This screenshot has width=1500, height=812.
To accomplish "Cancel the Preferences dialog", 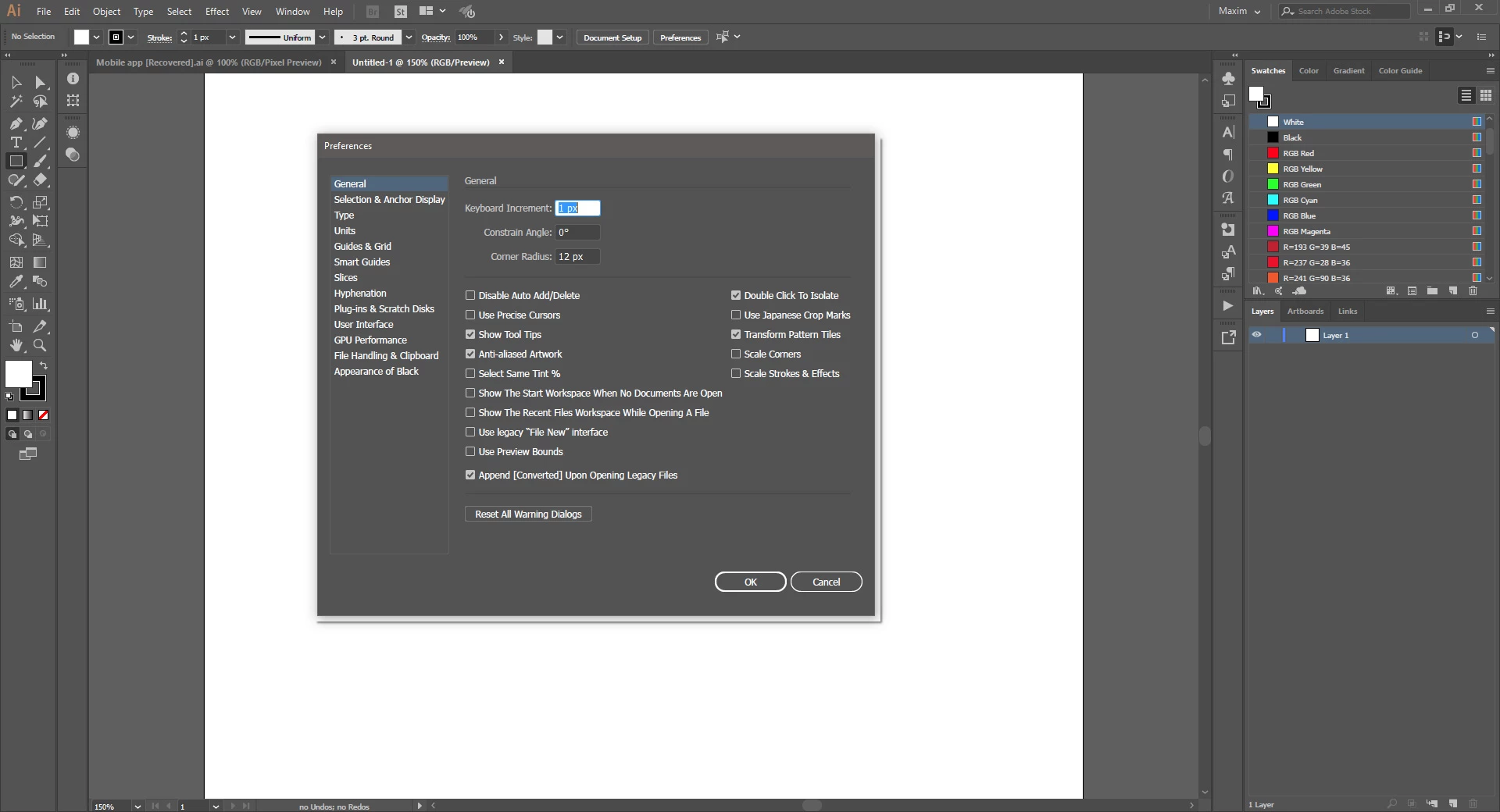I will 827,582.
